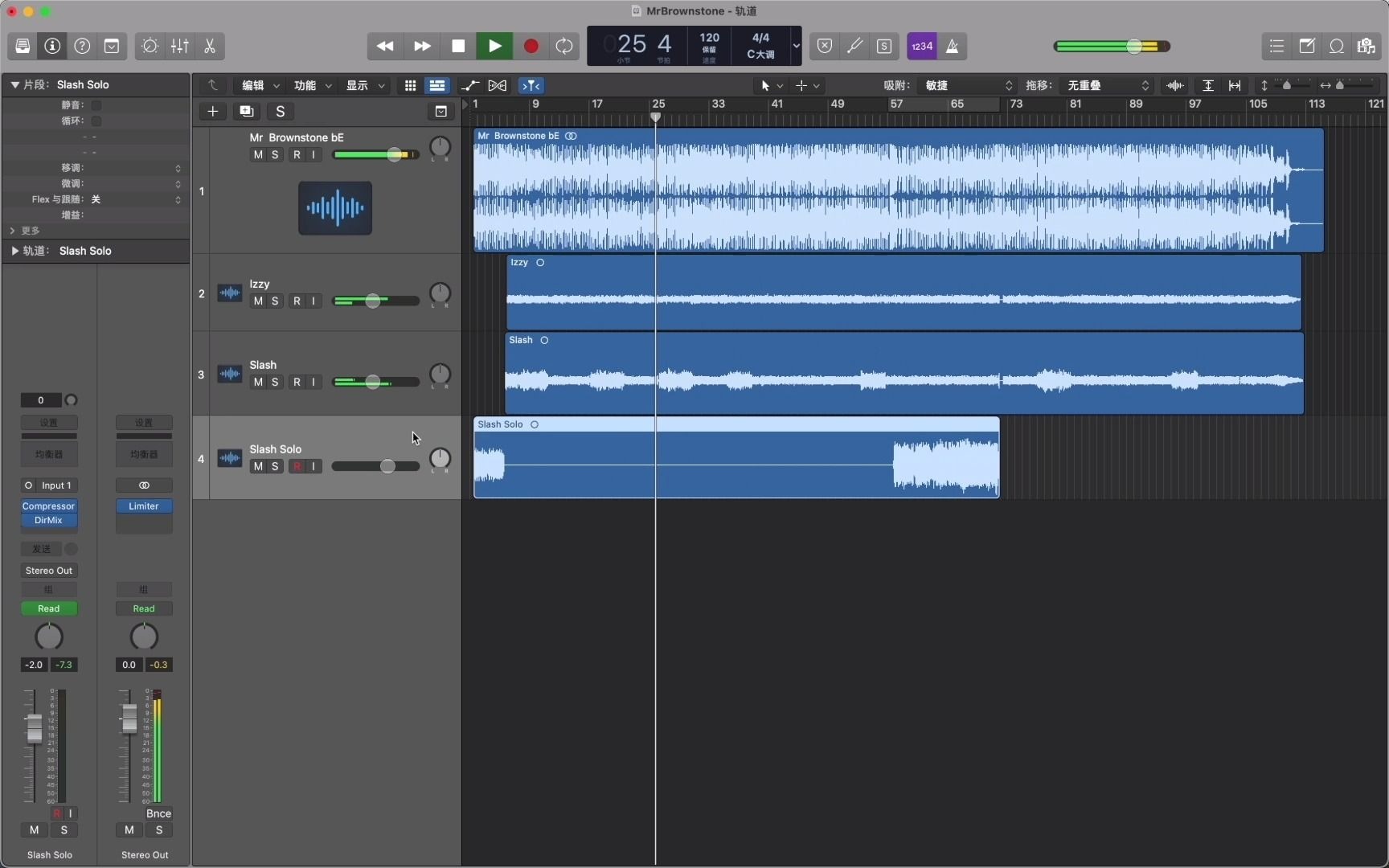Toggle the Automation curve icon

tap(470, 85)
